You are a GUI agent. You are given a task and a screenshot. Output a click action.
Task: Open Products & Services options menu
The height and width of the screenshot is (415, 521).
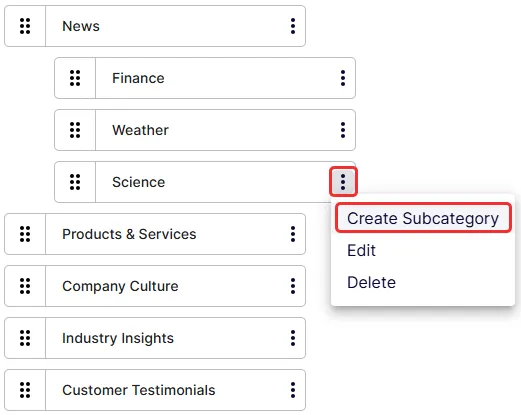coord(293,234)
